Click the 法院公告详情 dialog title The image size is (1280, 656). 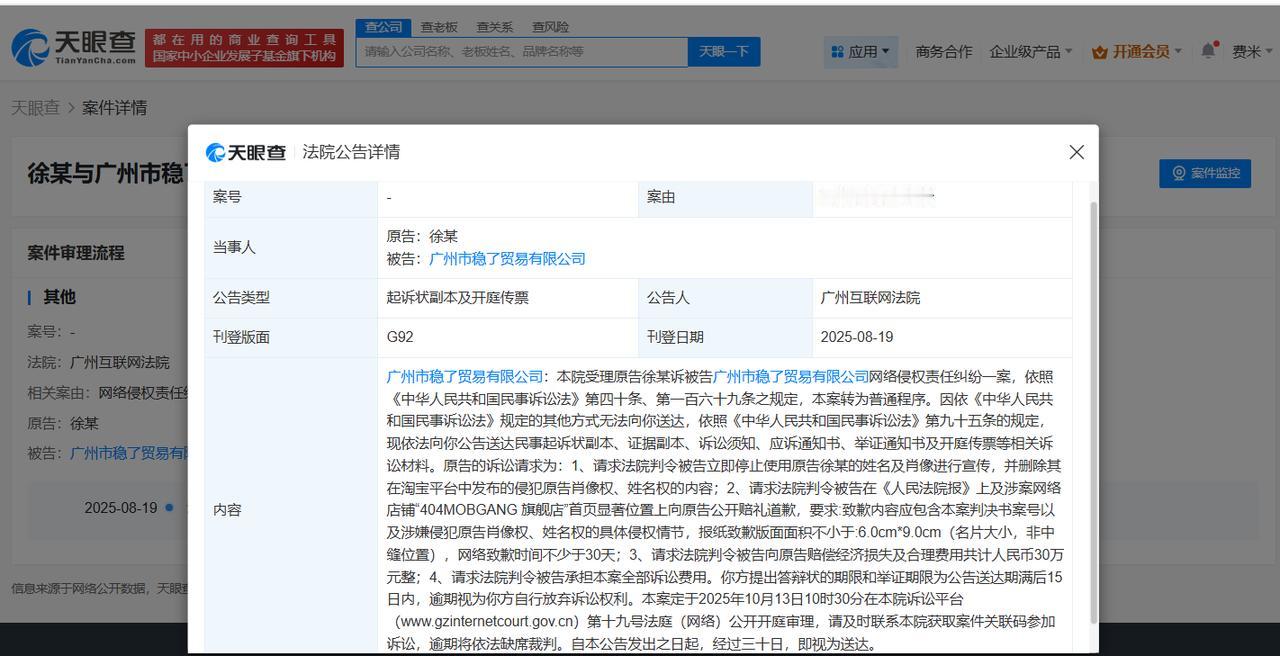tap(351, 152)
